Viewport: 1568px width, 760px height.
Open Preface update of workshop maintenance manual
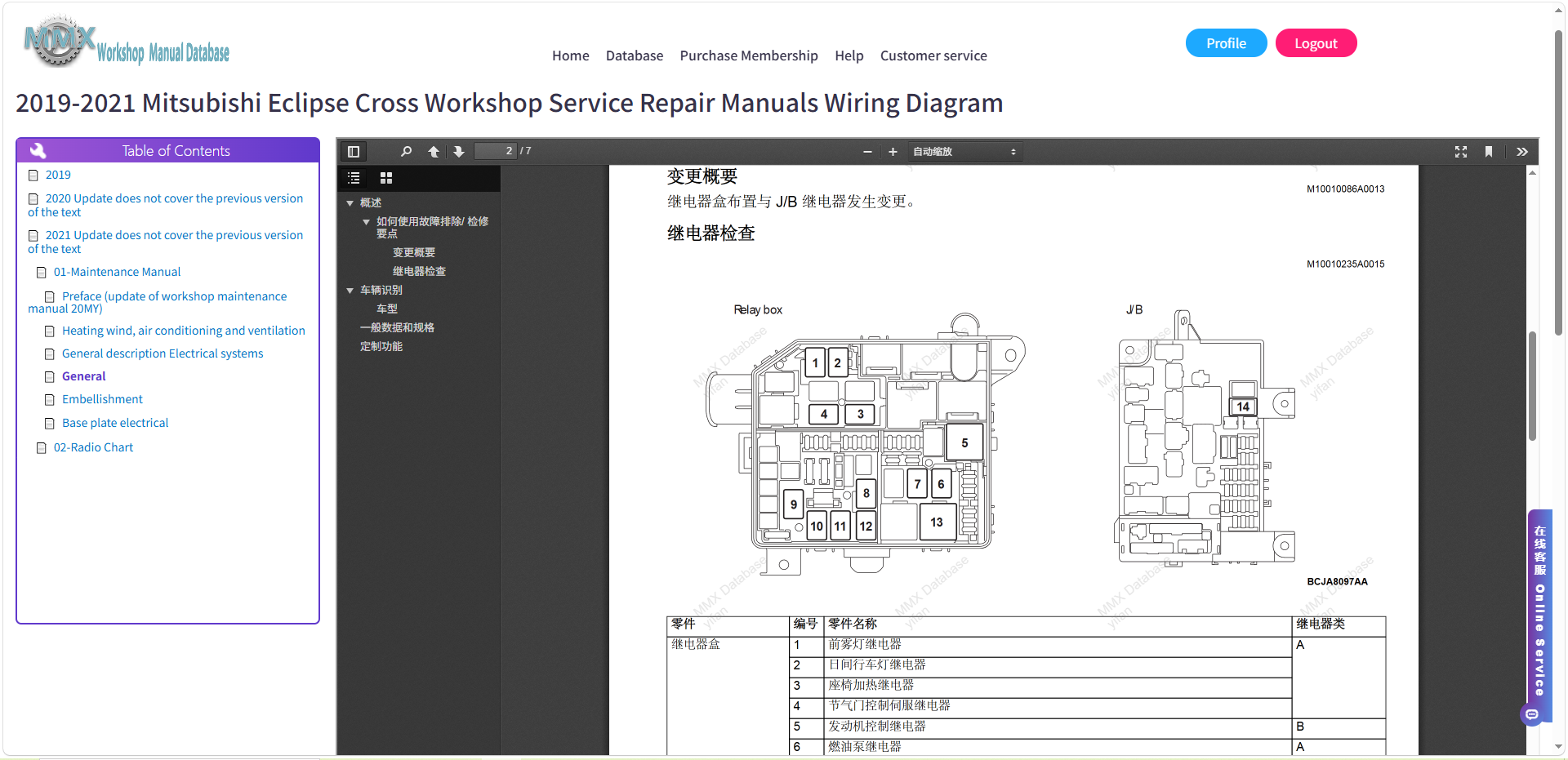point(158,303)
